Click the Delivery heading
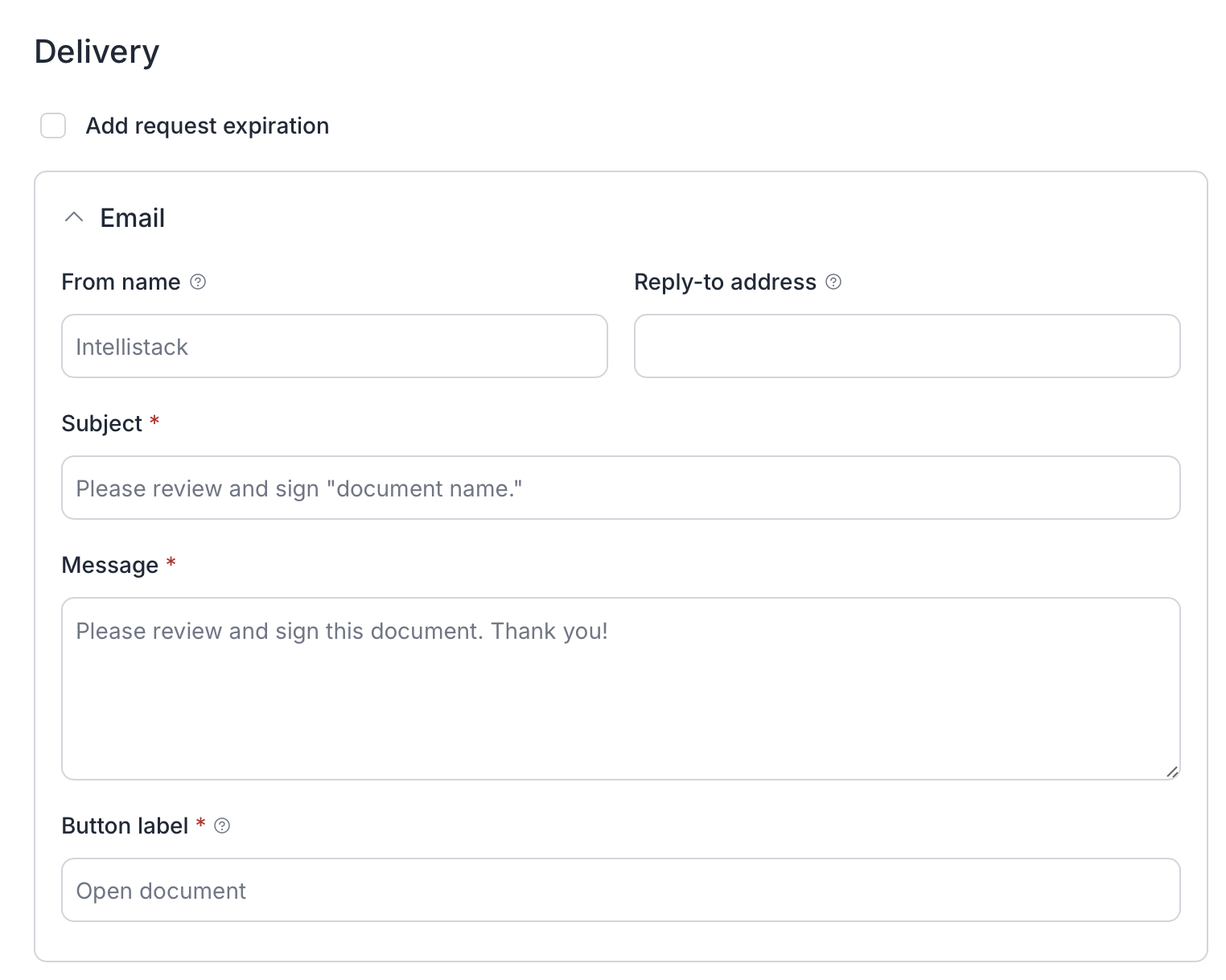The width and height of the screenshot is (1226, 980). coord(97,51)
